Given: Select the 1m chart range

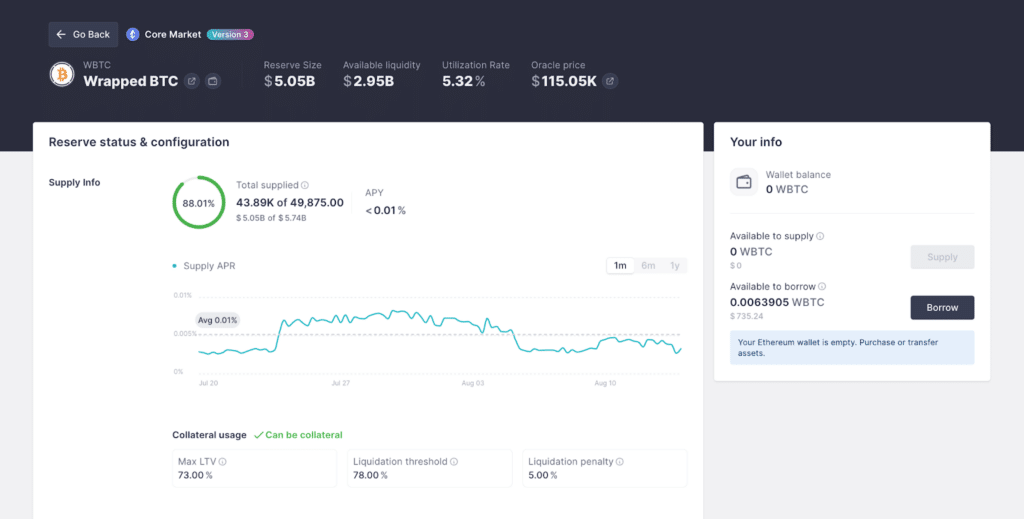Looking at the screenshot, I should [620, 266].
